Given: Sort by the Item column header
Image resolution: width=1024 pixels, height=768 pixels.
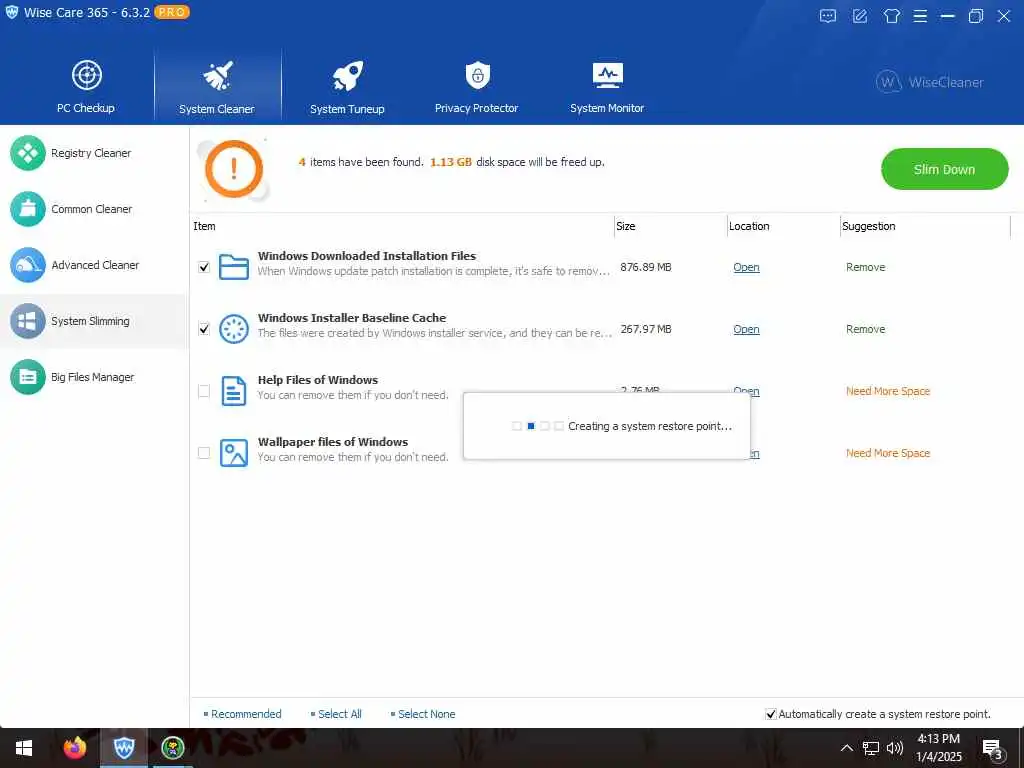Looking at the screenshot, I should tap(204, 226).
